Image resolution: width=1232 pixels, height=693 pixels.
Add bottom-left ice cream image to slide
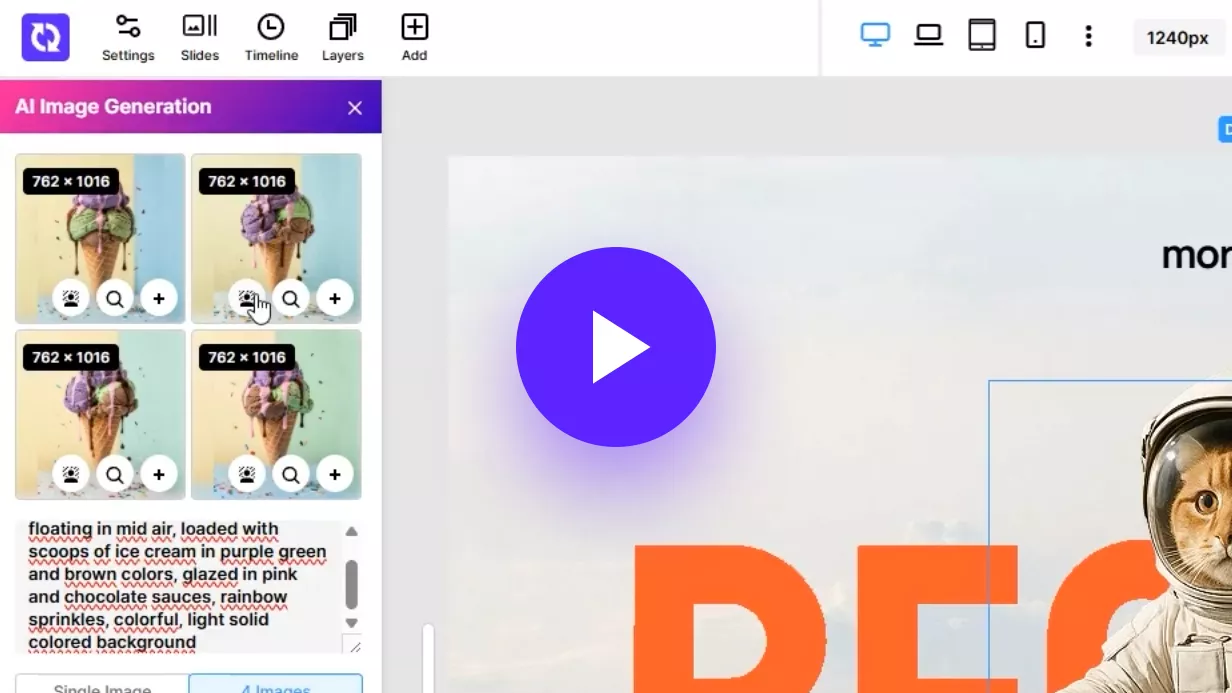tap(159, 474)
